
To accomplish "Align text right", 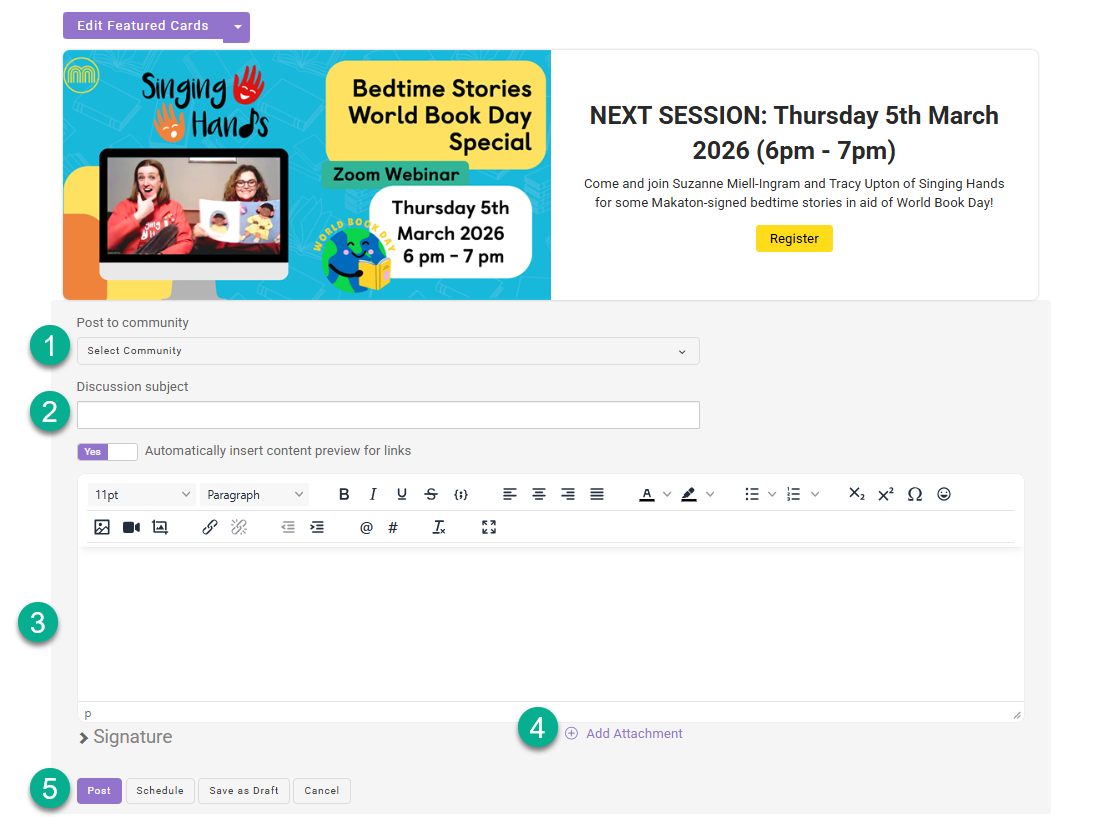I will (x=567, y=495).
